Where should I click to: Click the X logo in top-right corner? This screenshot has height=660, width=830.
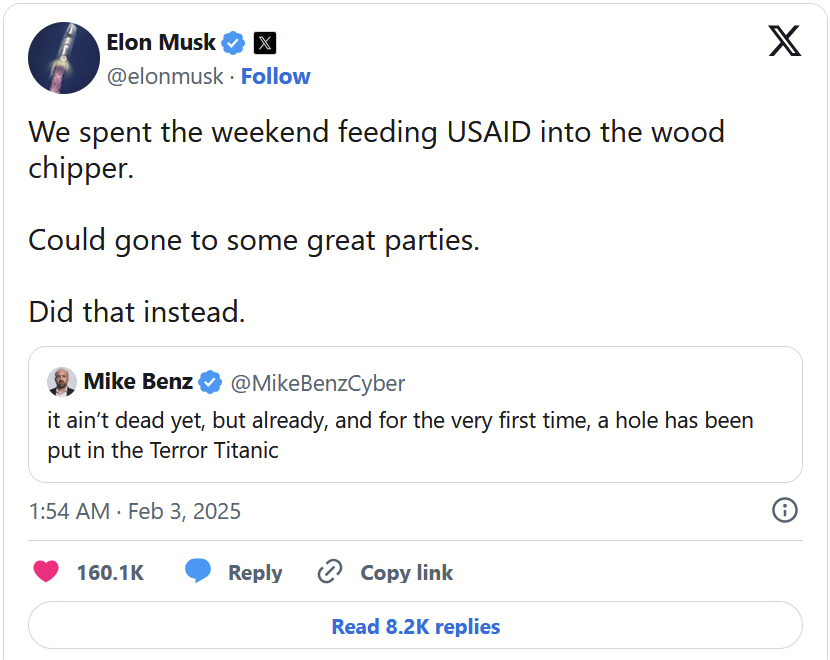point(785,40)
